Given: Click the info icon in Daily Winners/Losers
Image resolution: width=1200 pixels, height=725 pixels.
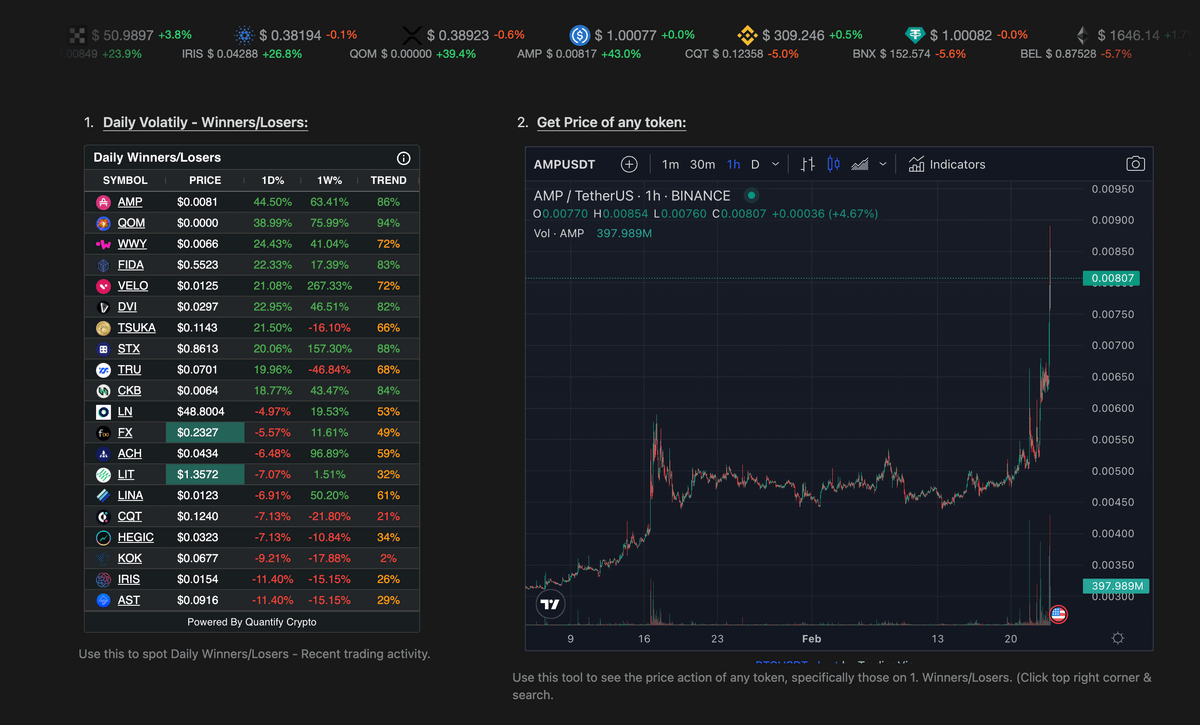Looking at the screenshot, I should pos(404,158).
